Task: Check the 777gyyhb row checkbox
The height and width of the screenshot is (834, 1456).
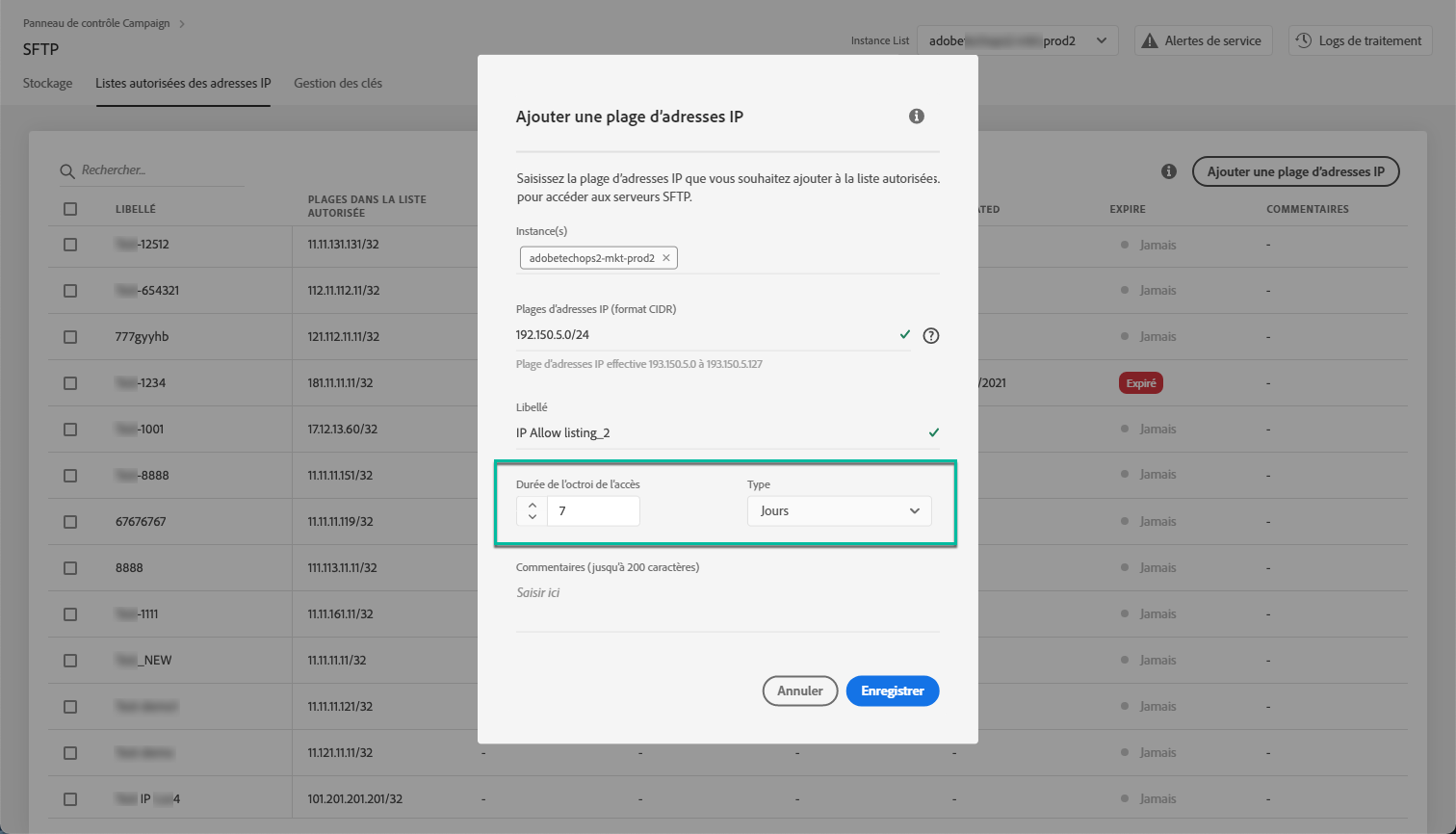Action: (x=70, y=337)
